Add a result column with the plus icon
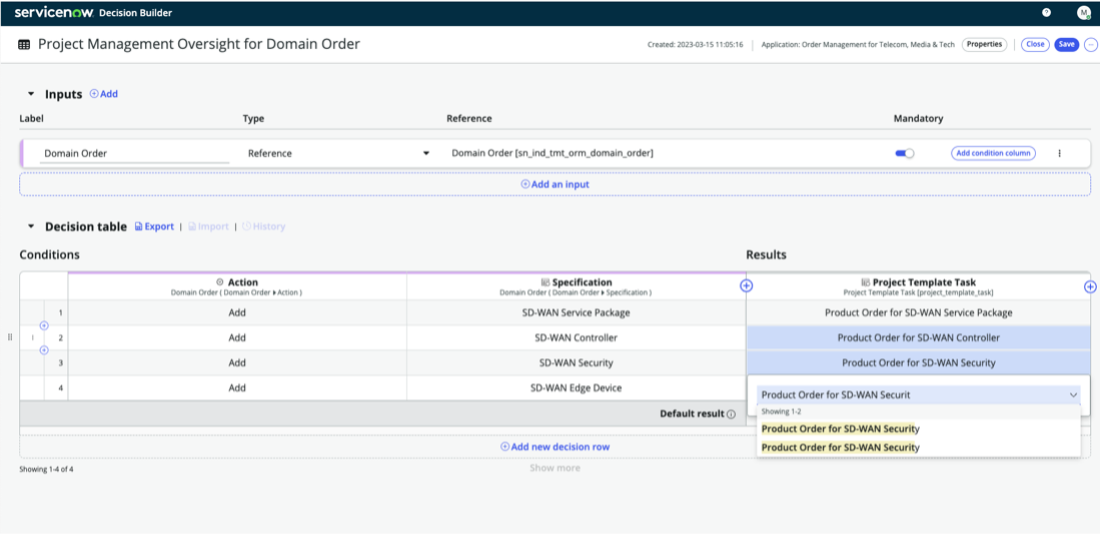 click(1090, 286)
